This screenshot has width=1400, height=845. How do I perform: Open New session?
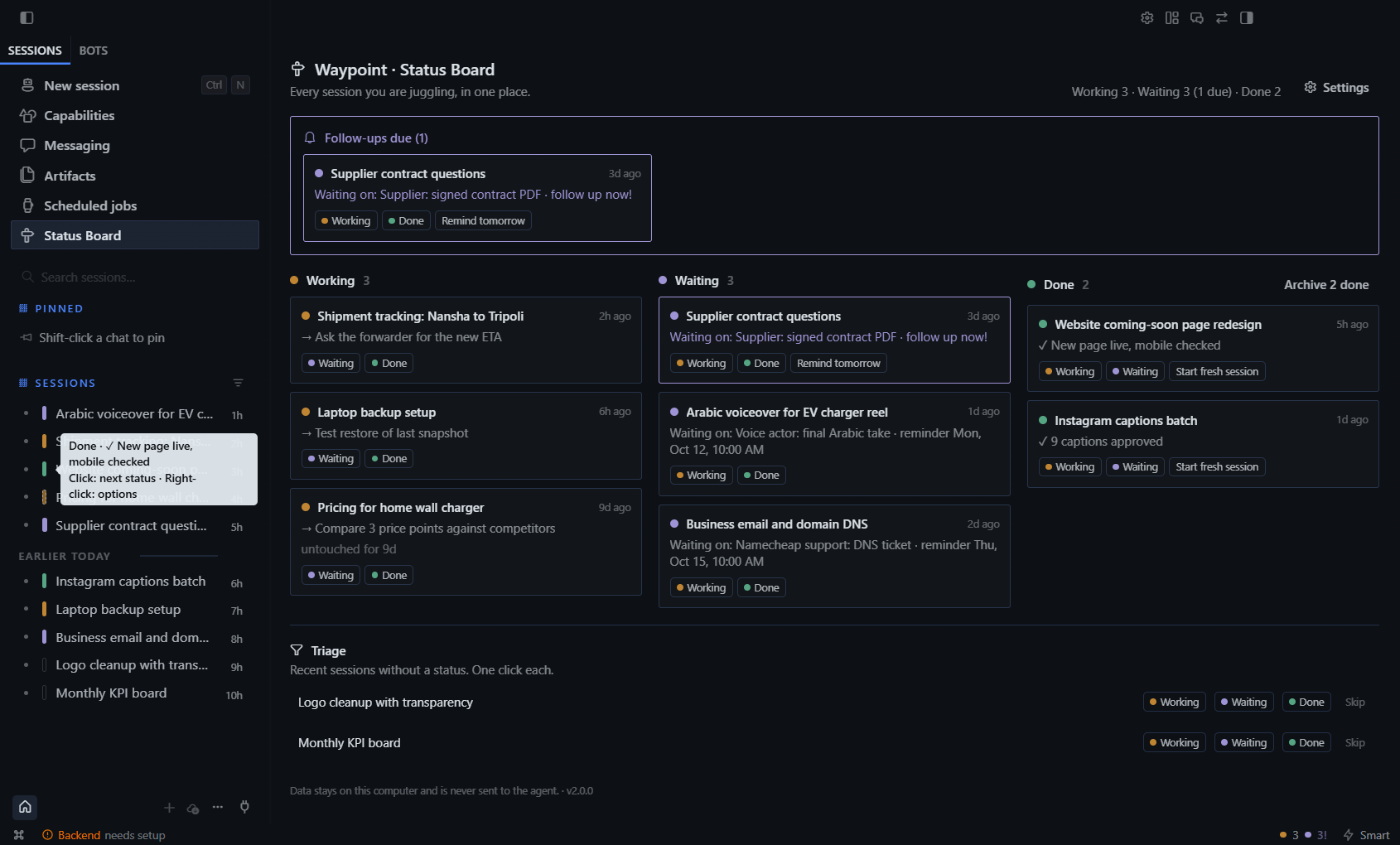tap(135, 85)
